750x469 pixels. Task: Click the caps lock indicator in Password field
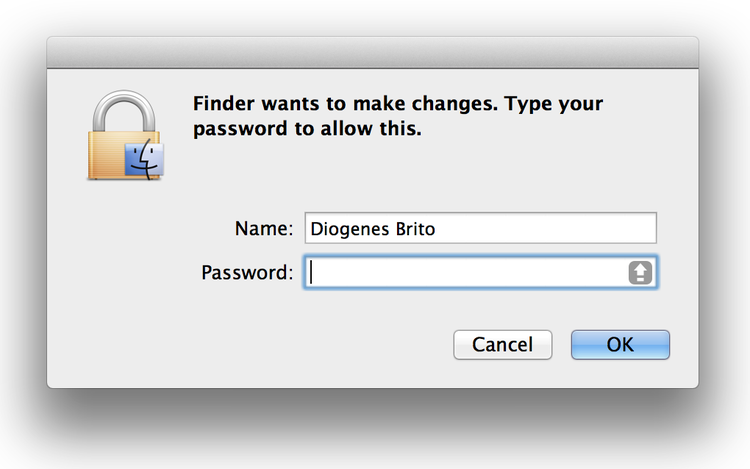click(640, 273)
